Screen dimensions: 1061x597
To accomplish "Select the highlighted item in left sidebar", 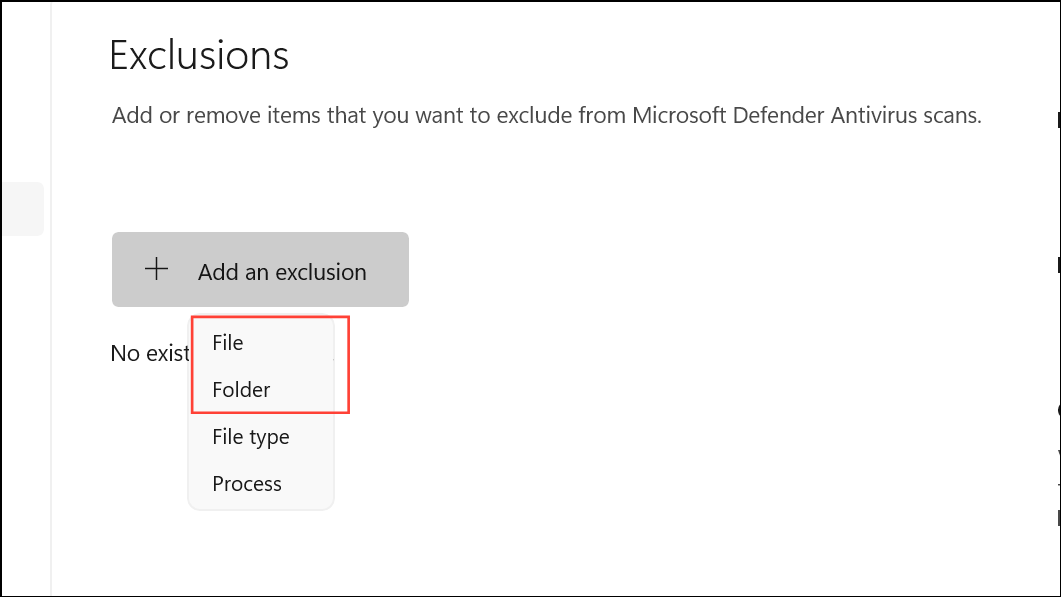I will pyautogui.click(x=22, y=208).
